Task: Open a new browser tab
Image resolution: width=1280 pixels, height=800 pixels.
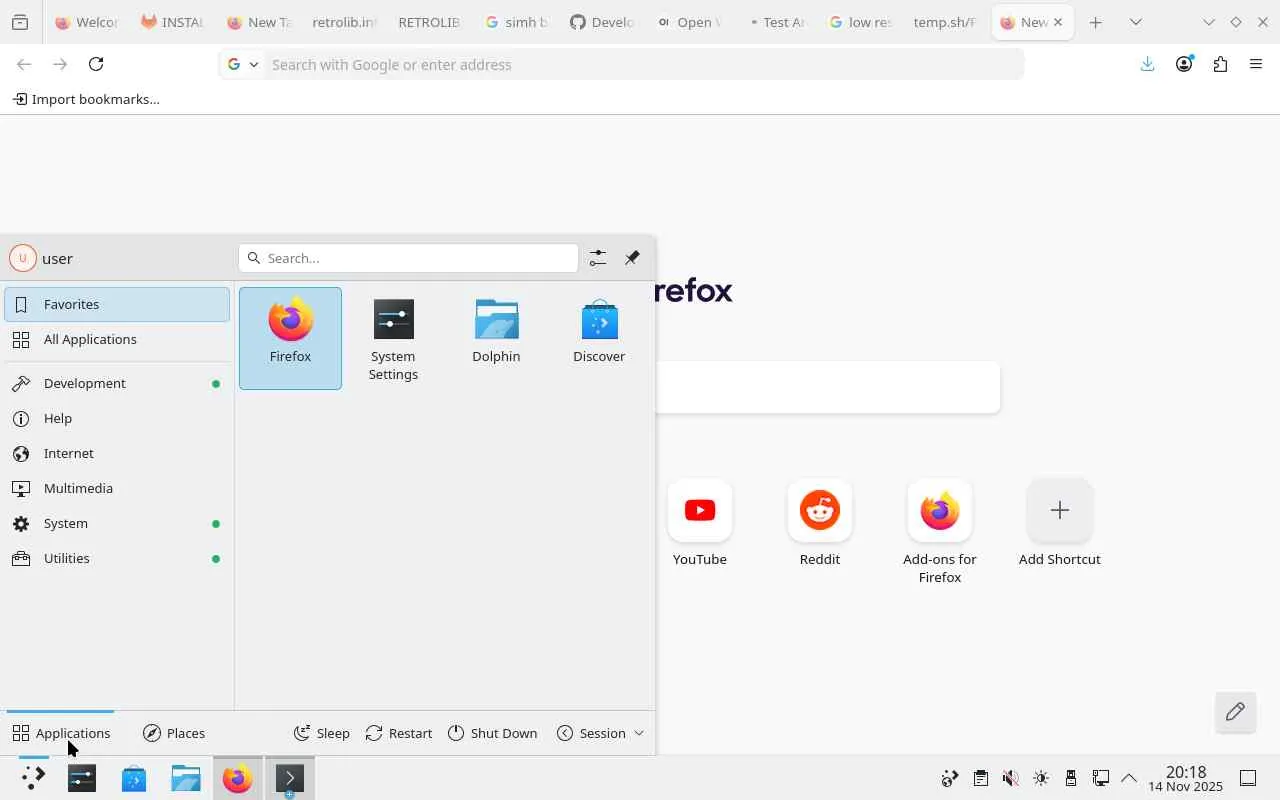Action: (x=1096, y=22)
